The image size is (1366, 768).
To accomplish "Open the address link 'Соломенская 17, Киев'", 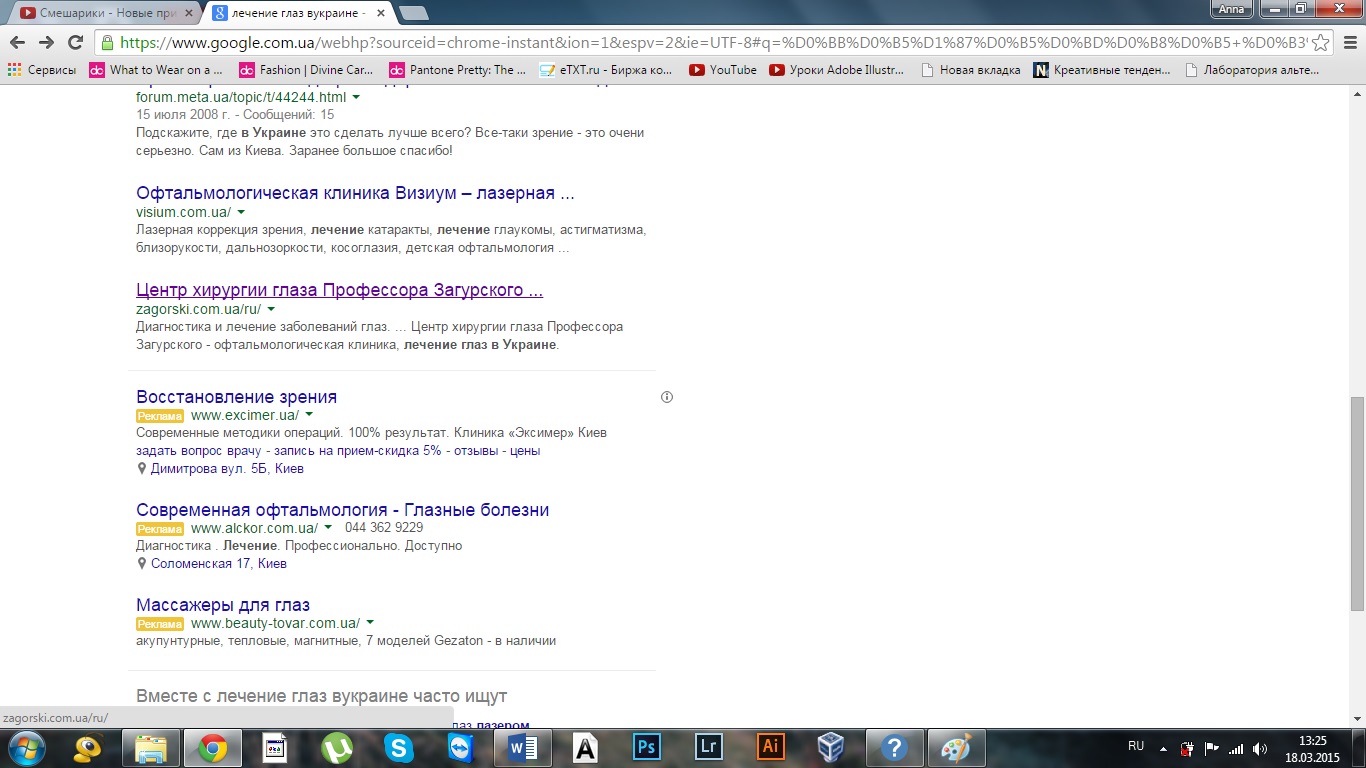I will click(x=219, y=564).
